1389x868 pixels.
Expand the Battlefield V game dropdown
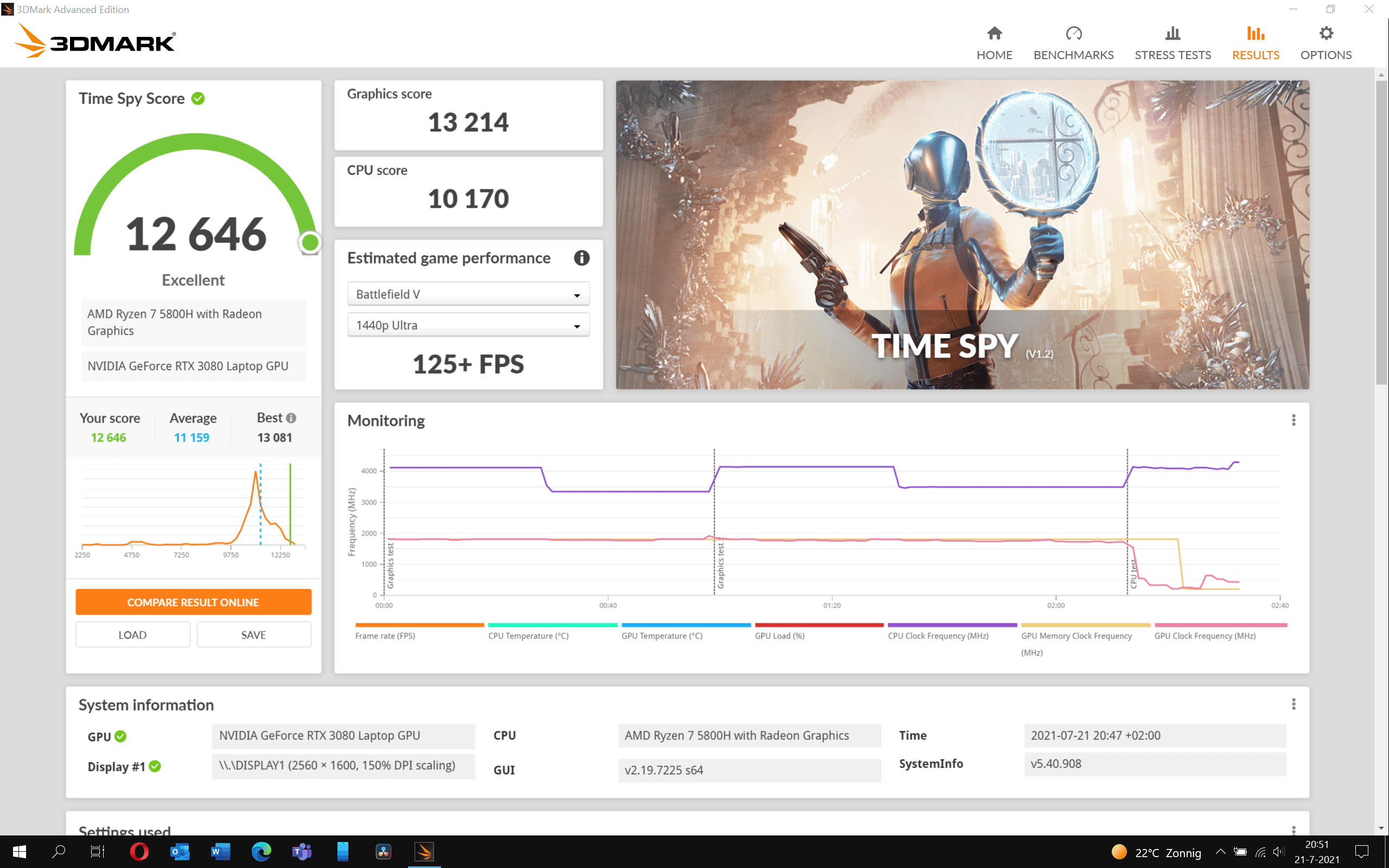tap(468, 295)
